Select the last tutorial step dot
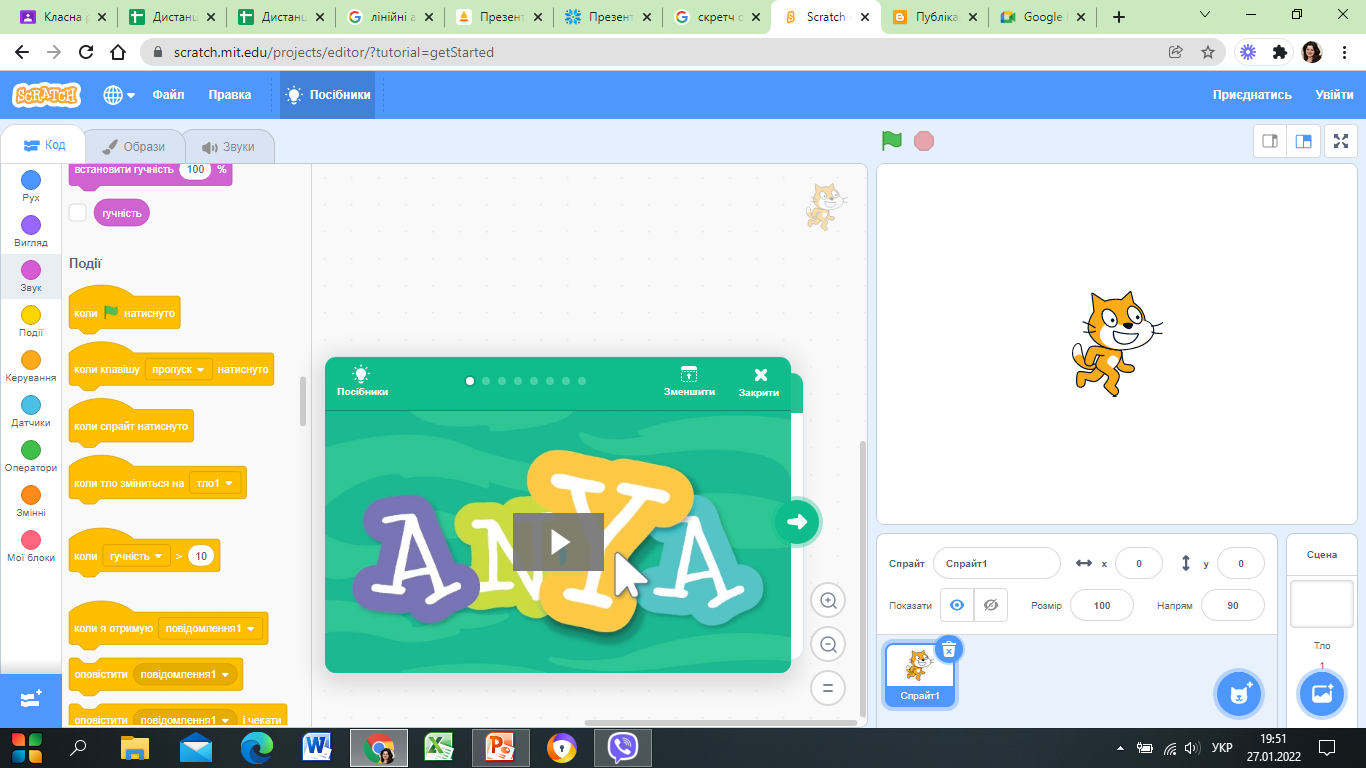 582,381
